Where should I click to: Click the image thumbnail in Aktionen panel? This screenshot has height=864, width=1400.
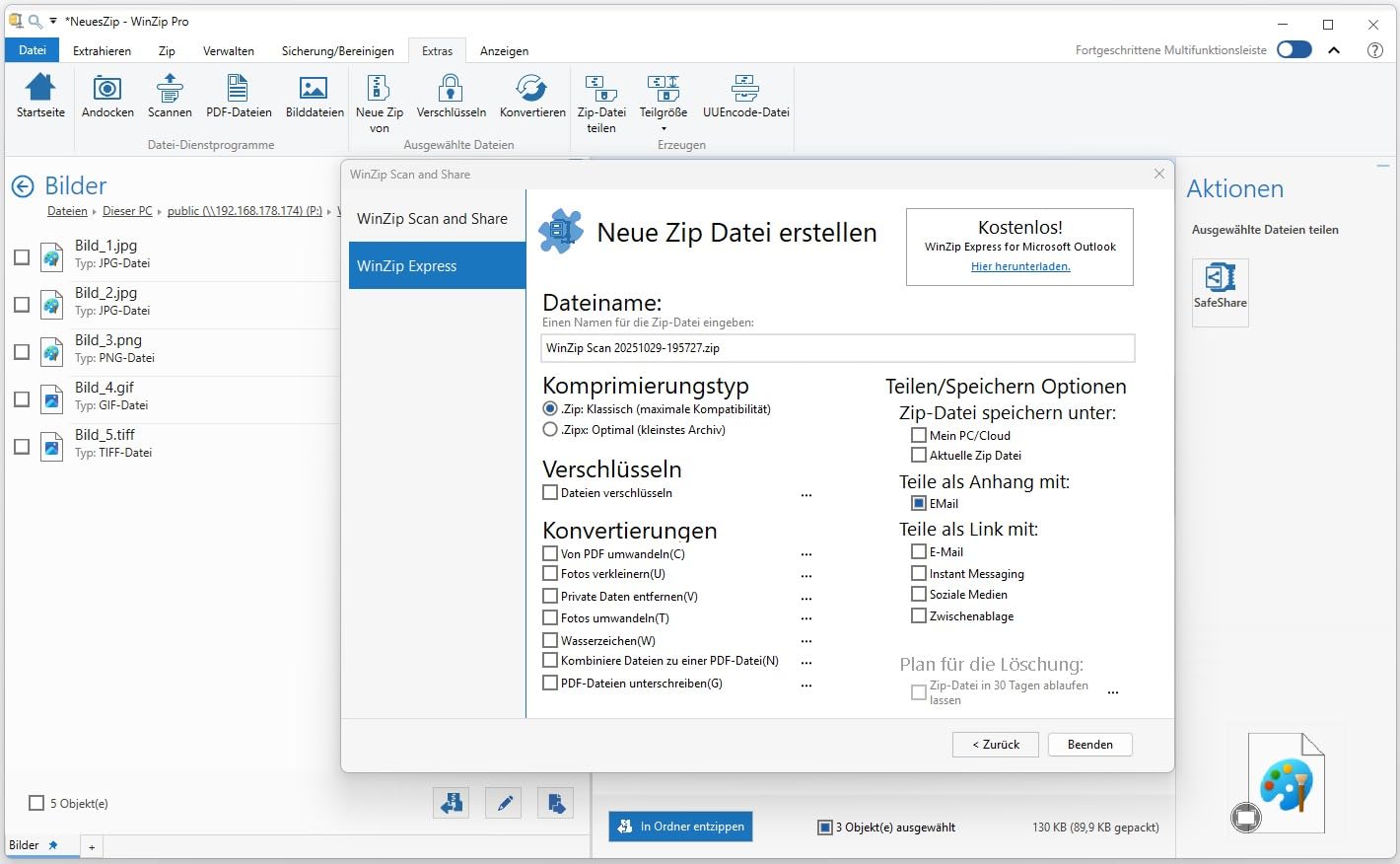pos(1287,784)
